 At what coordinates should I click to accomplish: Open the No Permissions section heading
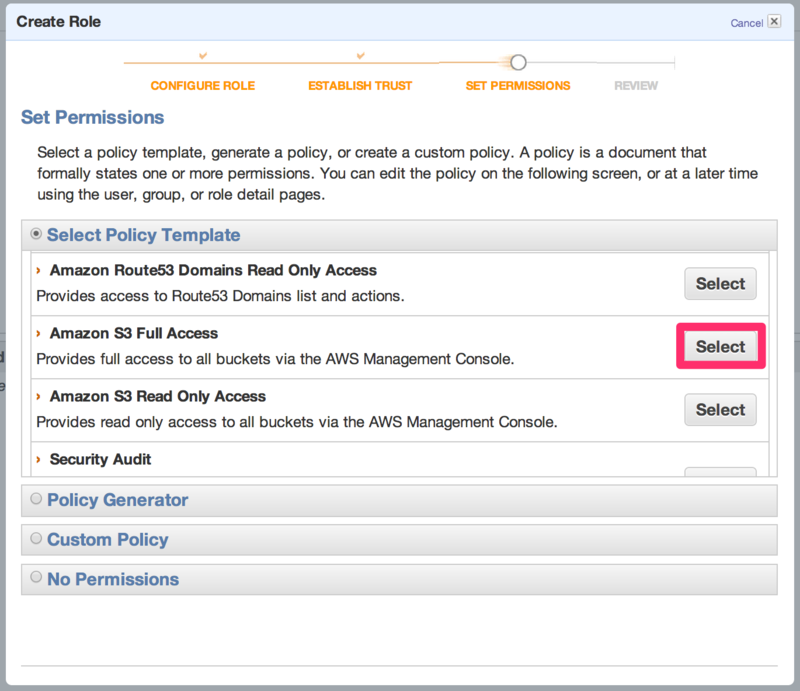(x=113, y=579)
